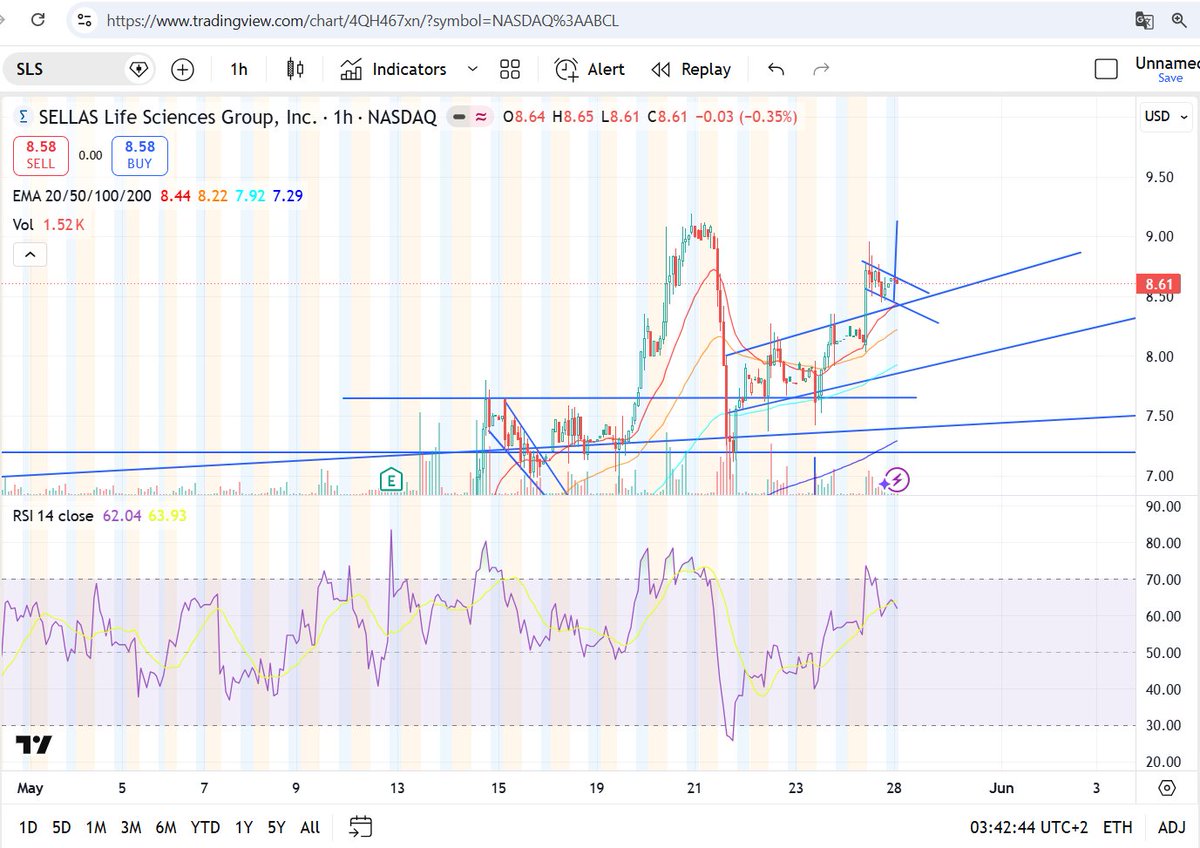Select the 5Y time range
The height and width of the screenshot is (848, 1200).
[276, 827]
